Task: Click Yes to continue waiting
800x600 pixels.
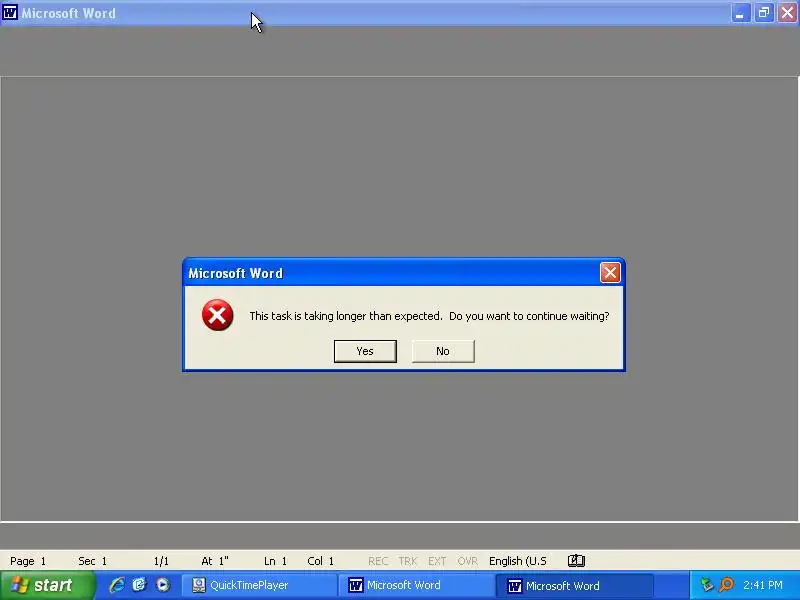Action: [x=365, y=351]
